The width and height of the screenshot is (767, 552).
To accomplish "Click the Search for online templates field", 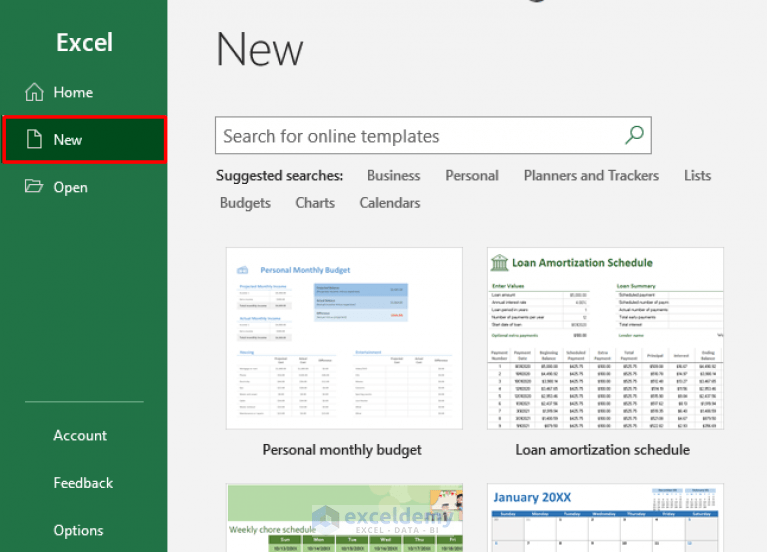I will [433, 136].
